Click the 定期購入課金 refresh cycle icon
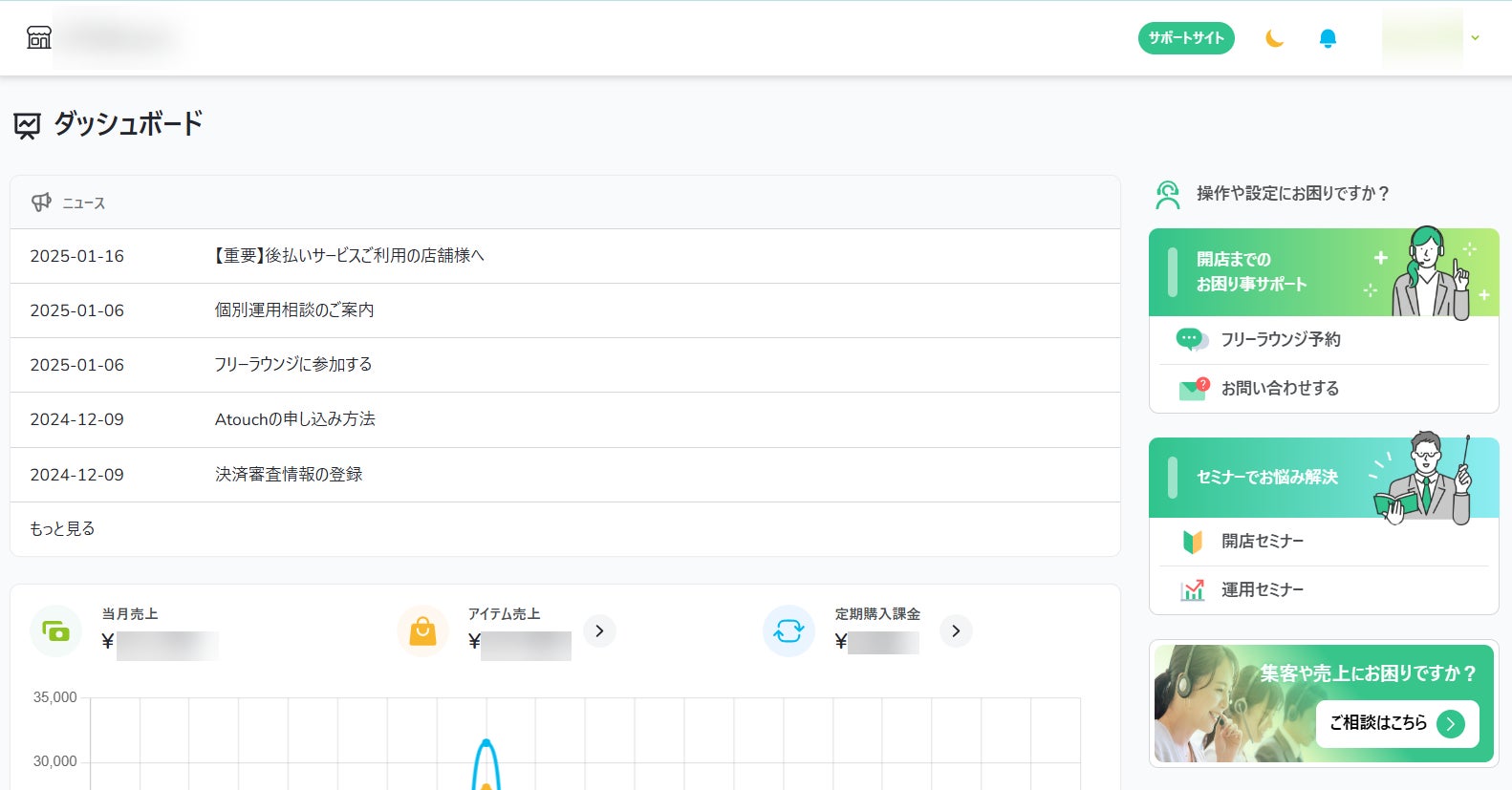Viewport: 1512px width, 790px height. click(788, 631)
